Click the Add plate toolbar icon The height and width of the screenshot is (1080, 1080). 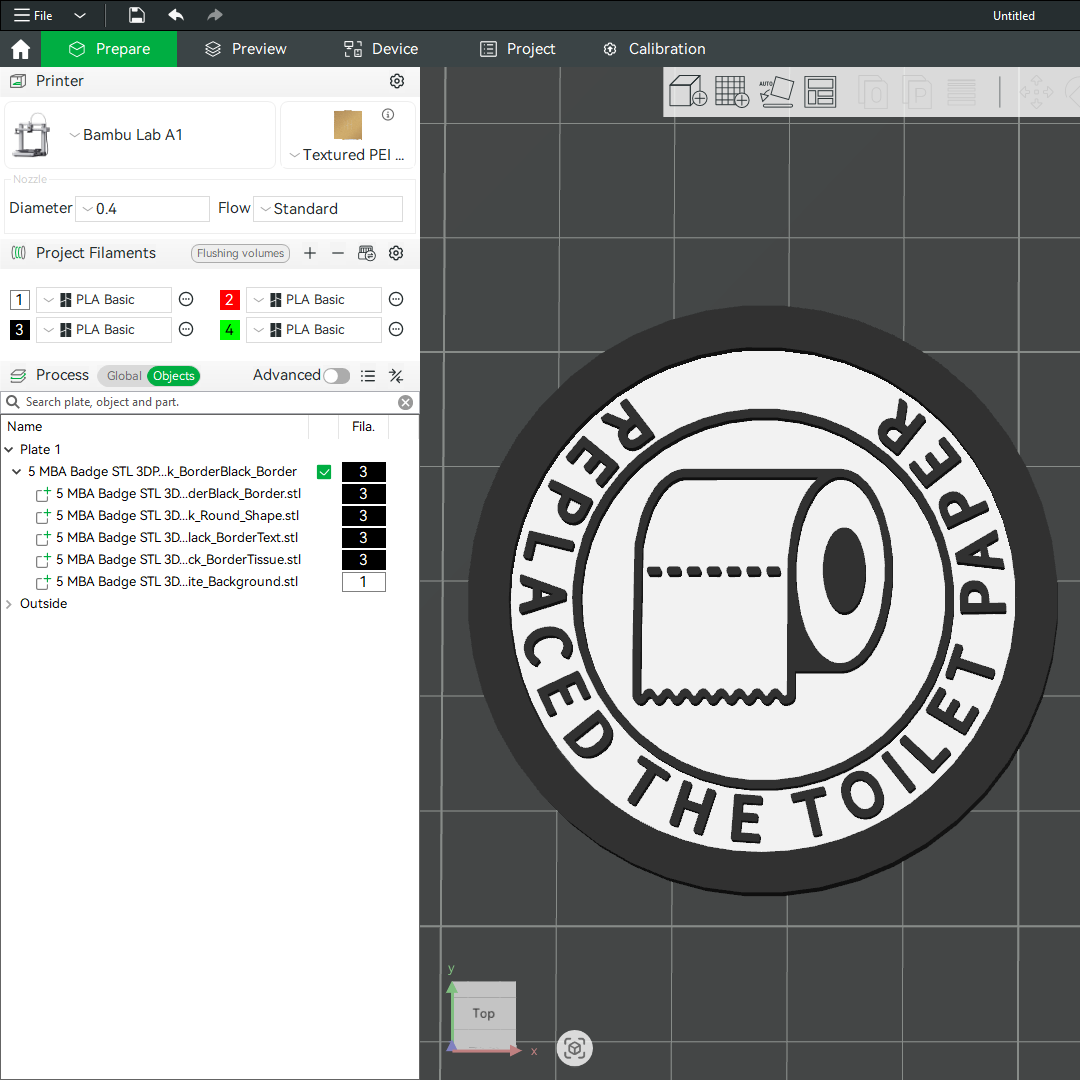[732, 92]
